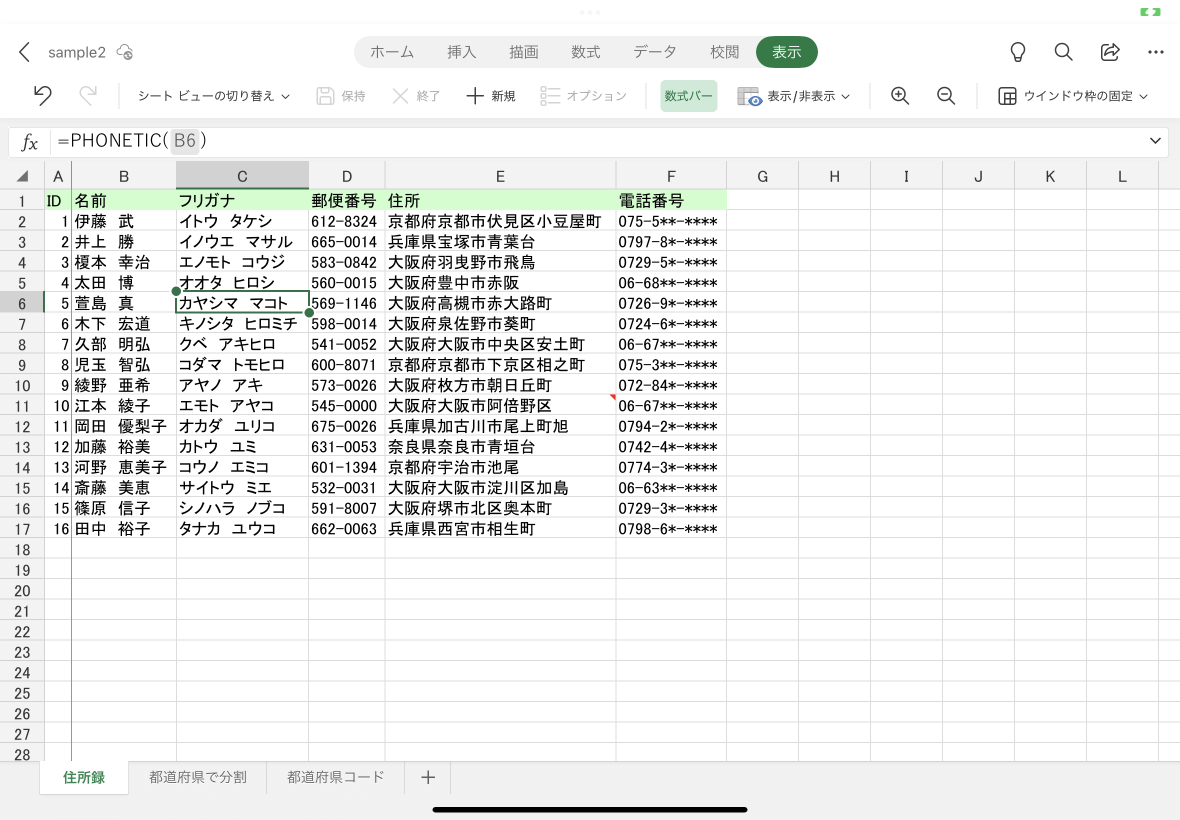This screenshot has width=1180, height=820.
Task: Create a 新規 sheet view
Action: point(491,96)
